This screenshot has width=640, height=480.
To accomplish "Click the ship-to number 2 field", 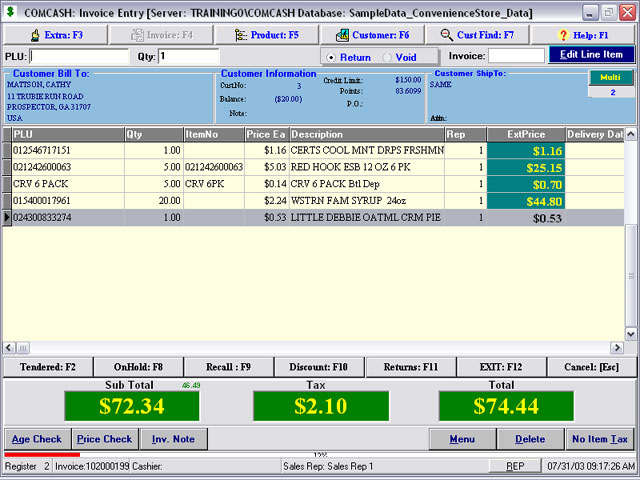I will (x=612, y=93).
